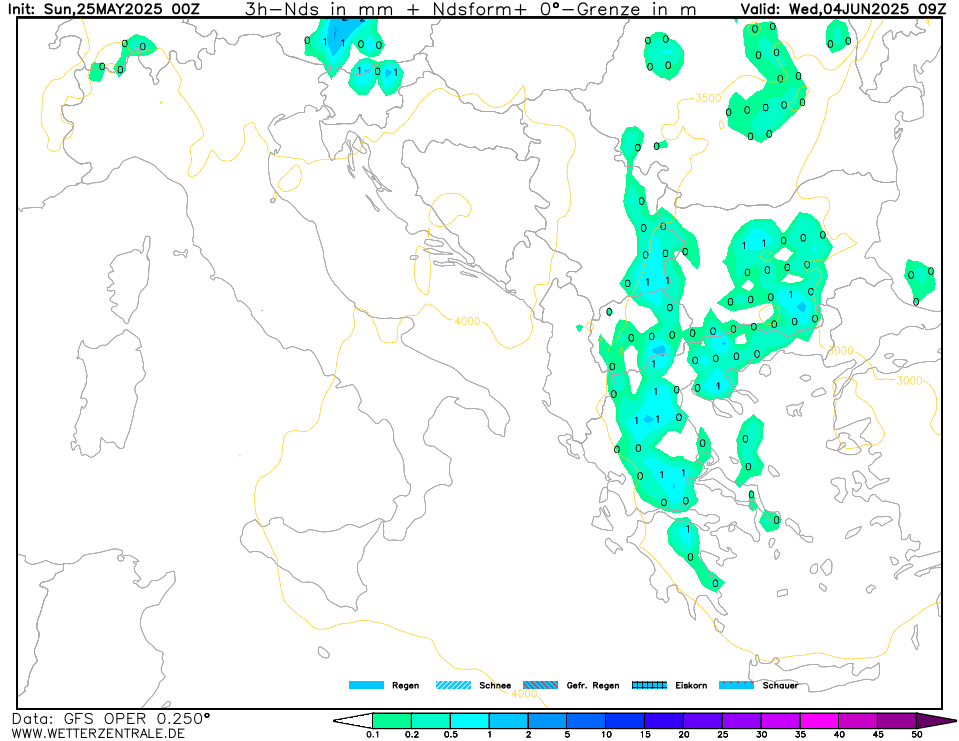Click the '15' color scale tick label
Image resolution: width=959 pixels, height=741 pixels.
[645, 734]
